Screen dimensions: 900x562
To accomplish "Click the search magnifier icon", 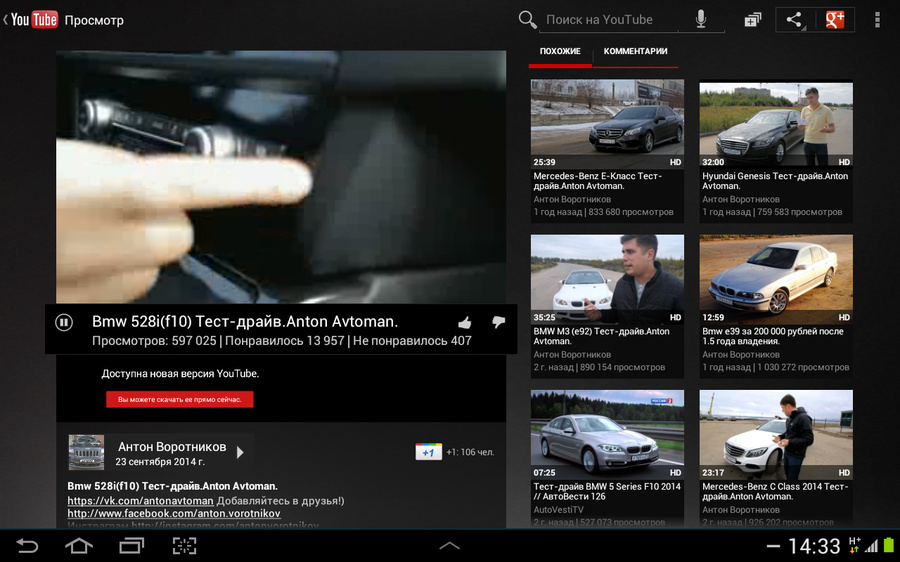I will [527, 20].
